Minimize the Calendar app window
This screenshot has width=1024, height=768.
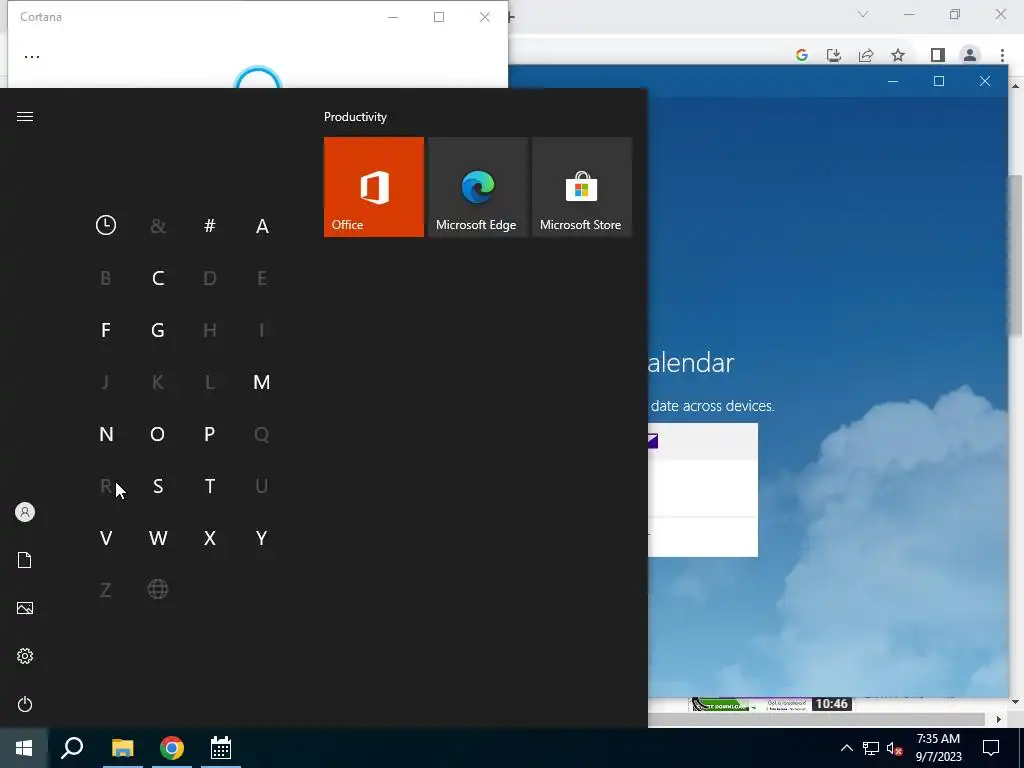click(893, 81)
